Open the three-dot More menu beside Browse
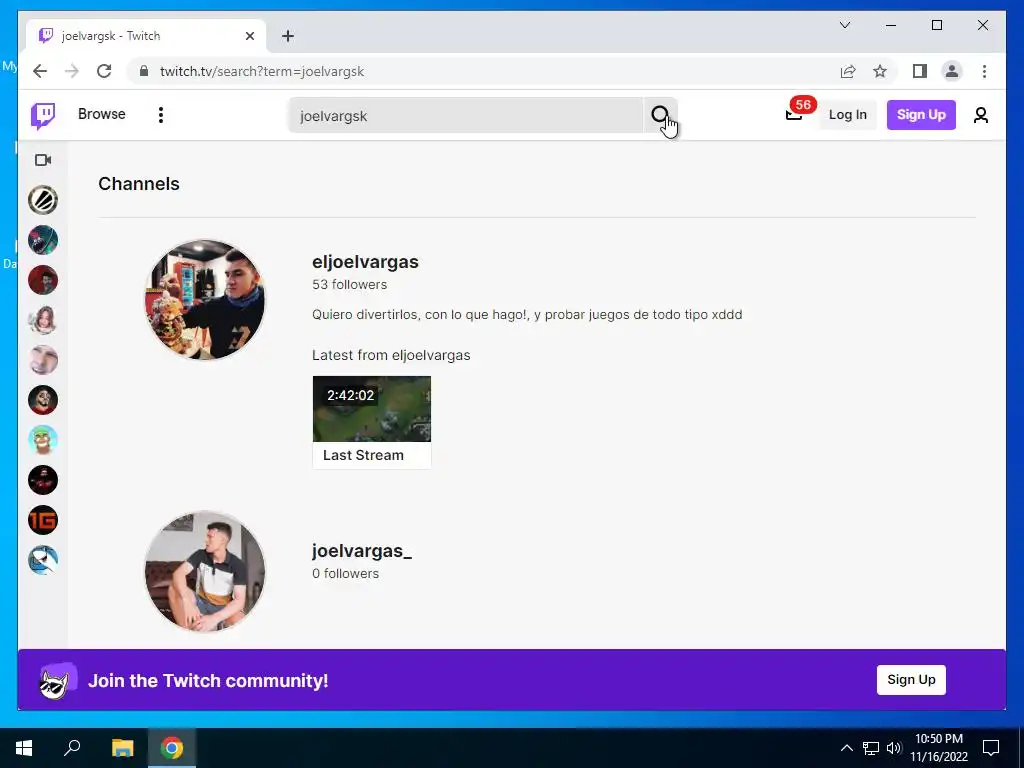 click(x=161, y=115)
